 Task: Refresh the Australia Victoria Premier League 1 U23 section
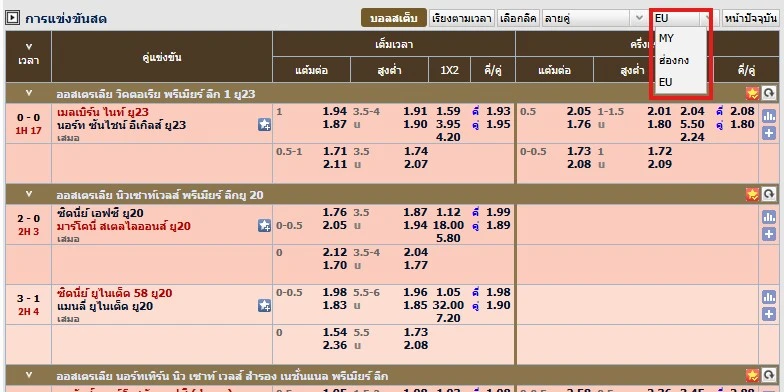point(769,93)
